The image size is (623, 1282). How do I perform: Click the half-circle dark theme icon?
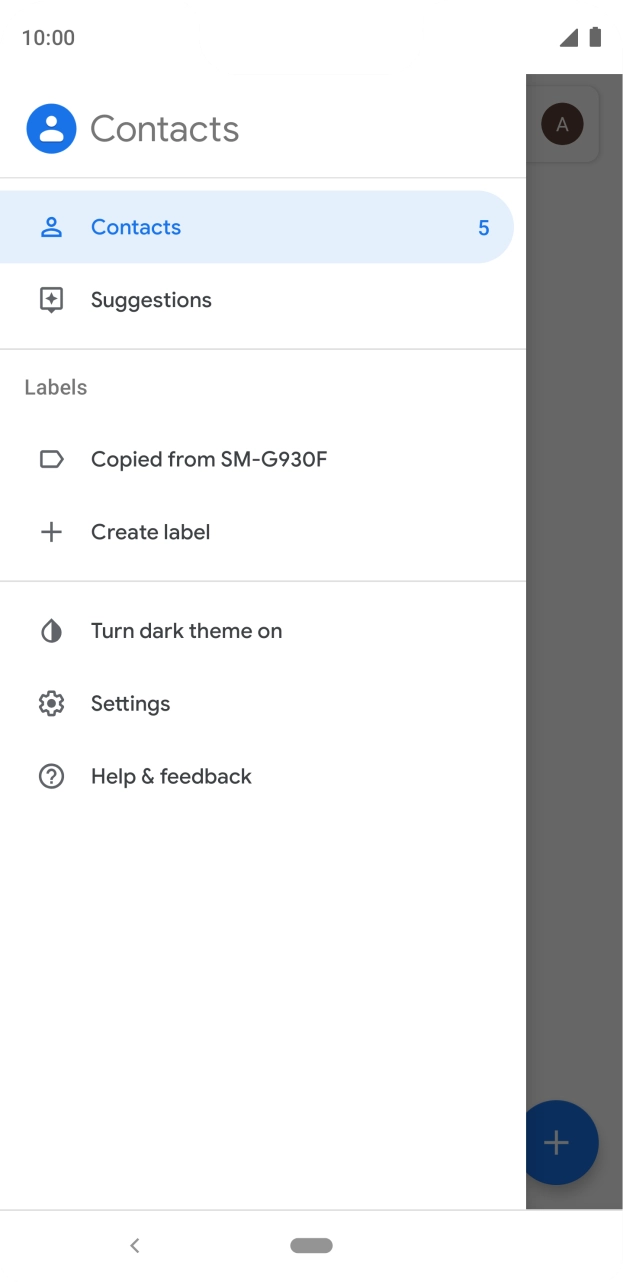click(x=51, y=631)
